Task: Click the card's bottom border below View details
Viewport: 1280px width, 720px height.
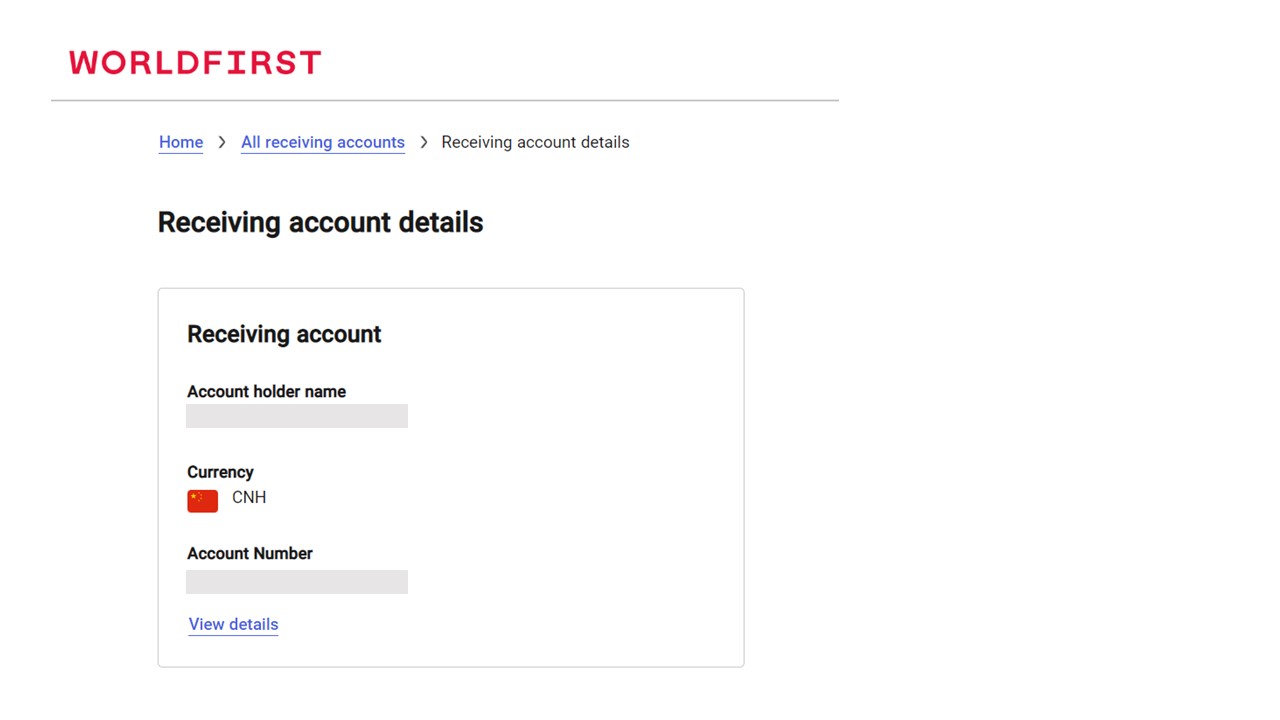Action: [450, 666]
